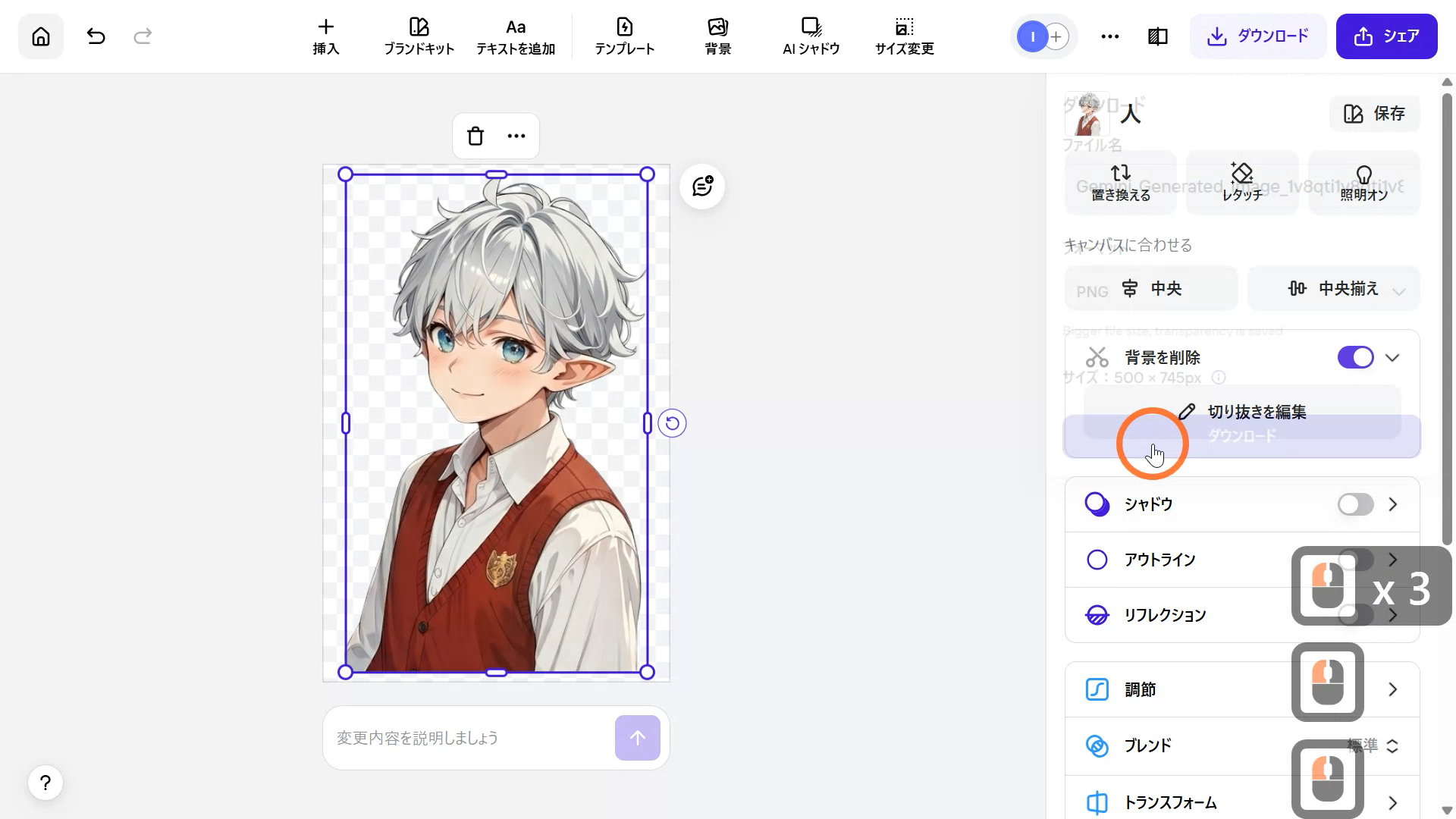
Task: Choose the AI シャドウ tool
Action: [x=811, y=36]
